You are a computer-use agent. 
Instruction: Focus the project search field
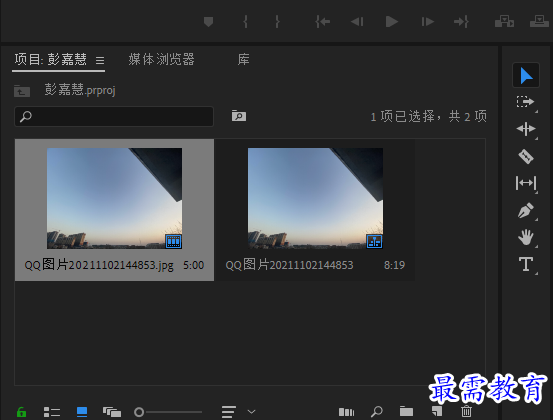coord(114,116)
